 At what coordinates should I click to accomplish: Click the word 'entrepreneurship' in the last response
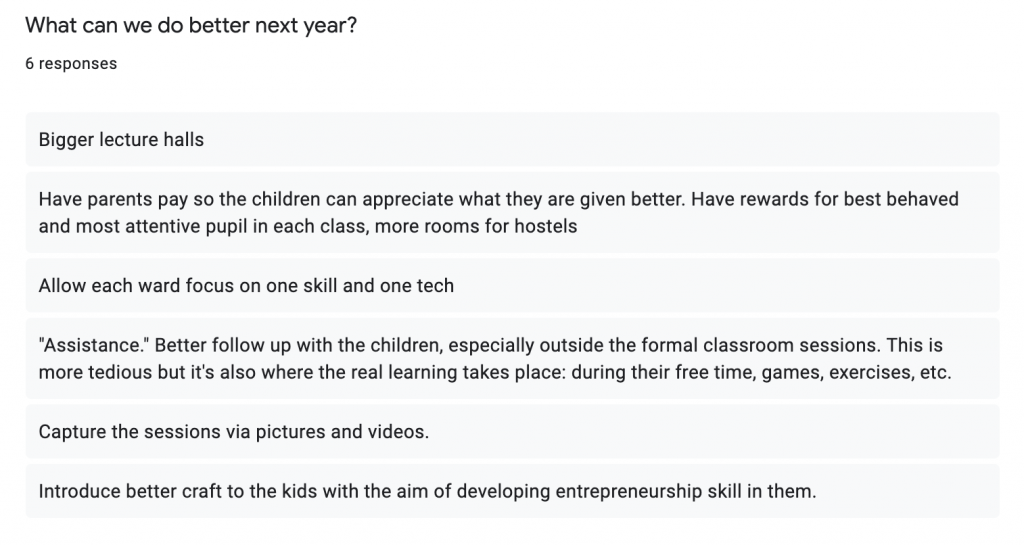point(629,491)
